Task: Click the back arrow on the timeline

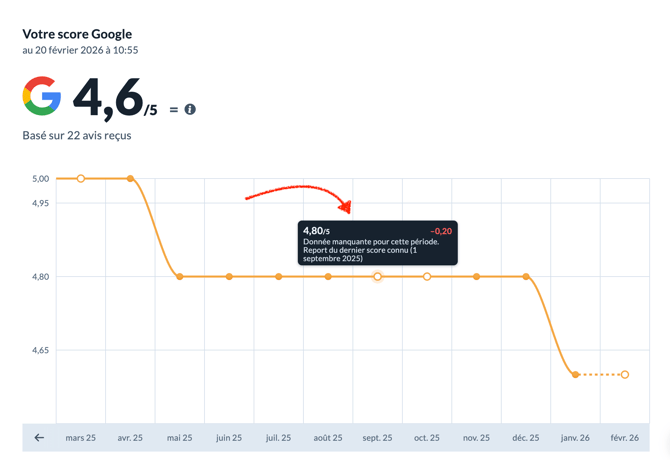Action: pos(39,437)
